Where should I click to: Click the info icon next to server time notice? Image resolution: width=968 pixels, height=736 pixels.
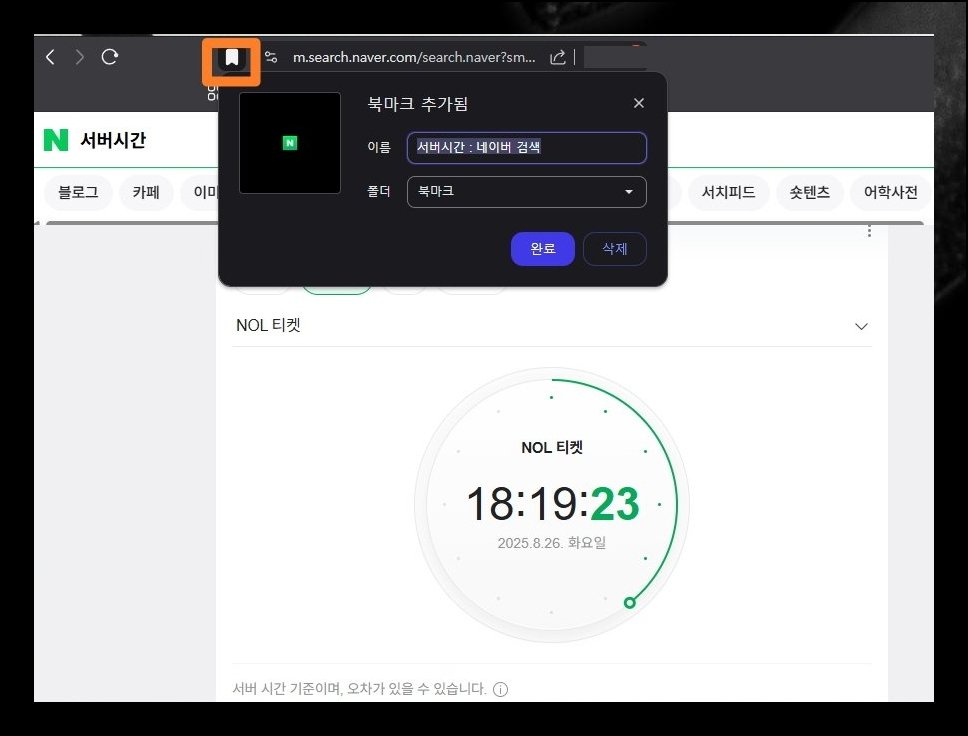501,689
